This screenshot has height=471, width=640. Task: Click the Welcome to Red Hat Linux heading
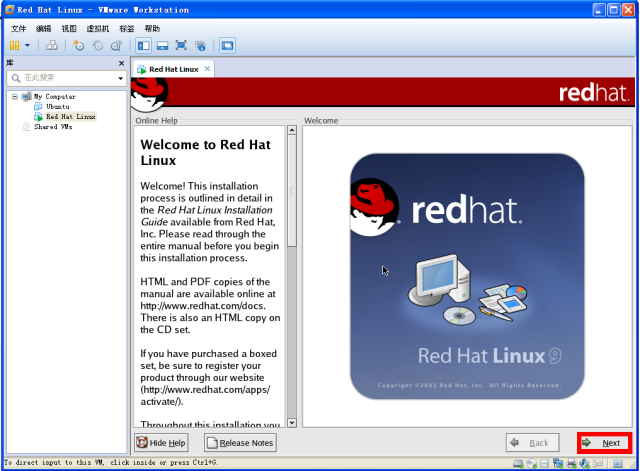205,152
